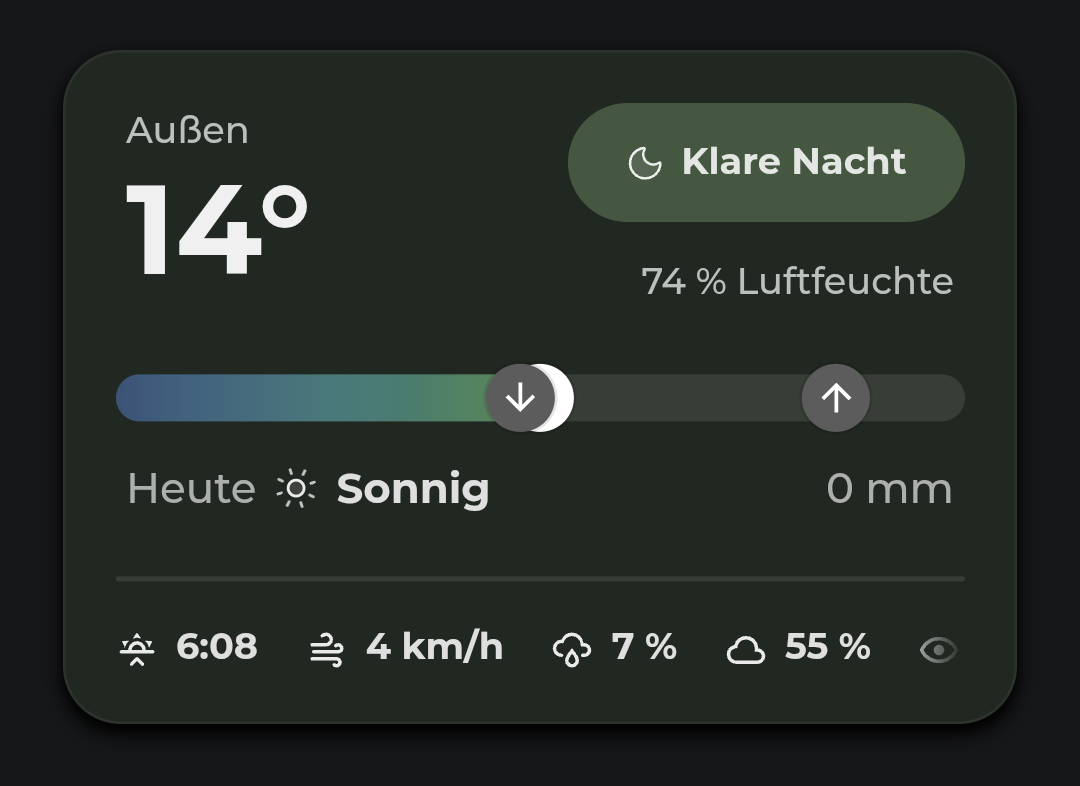The width and height of the screenshot is (1080, 786).
Task: Select the up arrow high temperature marker
Action: (x=835, y=397)
